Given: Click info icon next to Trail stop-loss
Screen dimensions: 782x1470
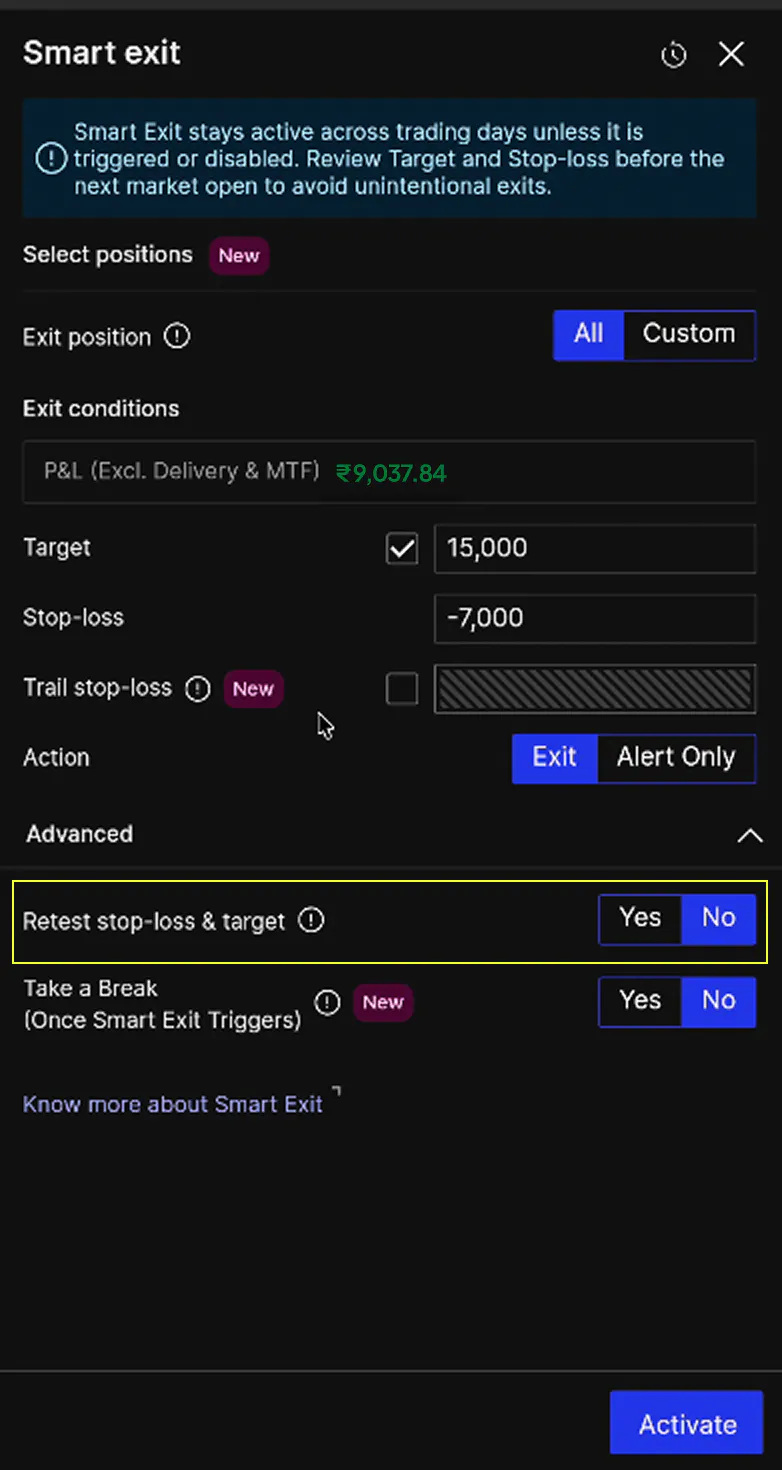Looking at the screenshot, I should tap(198, 689).
